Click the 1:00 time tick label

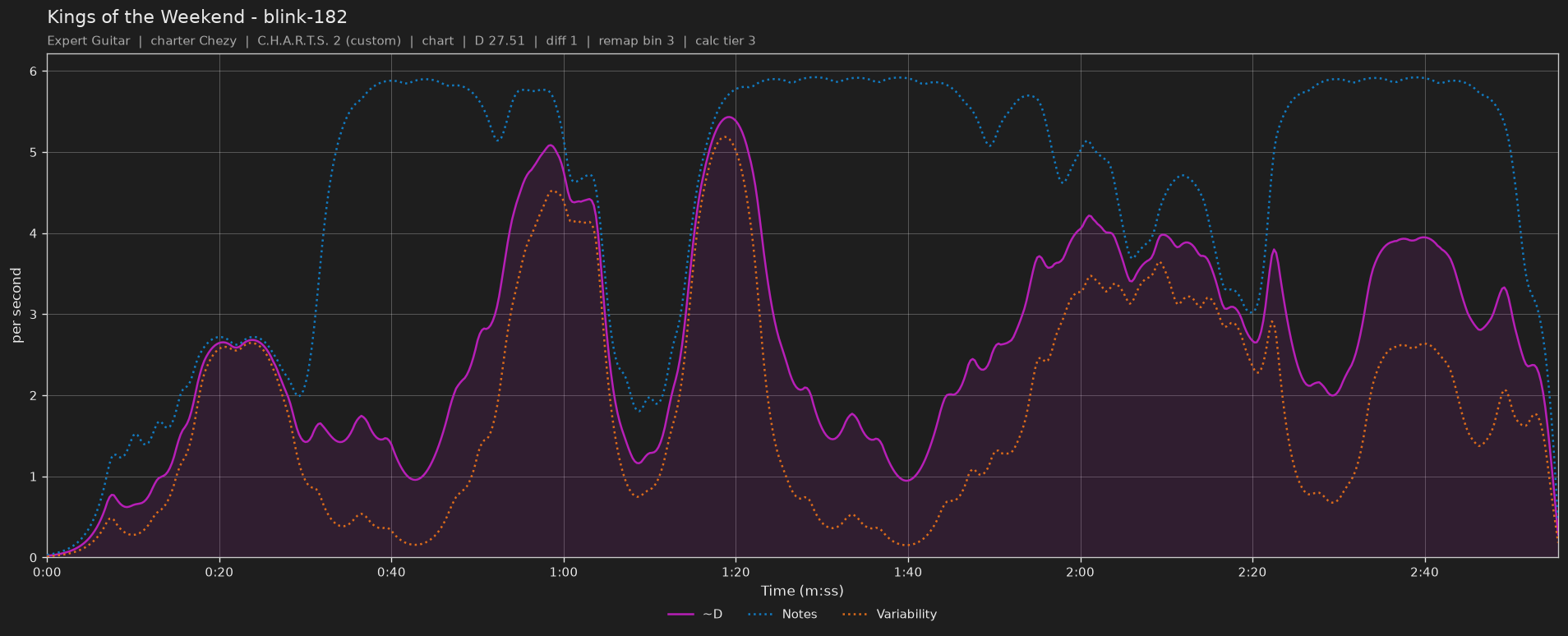coord(564,572)
